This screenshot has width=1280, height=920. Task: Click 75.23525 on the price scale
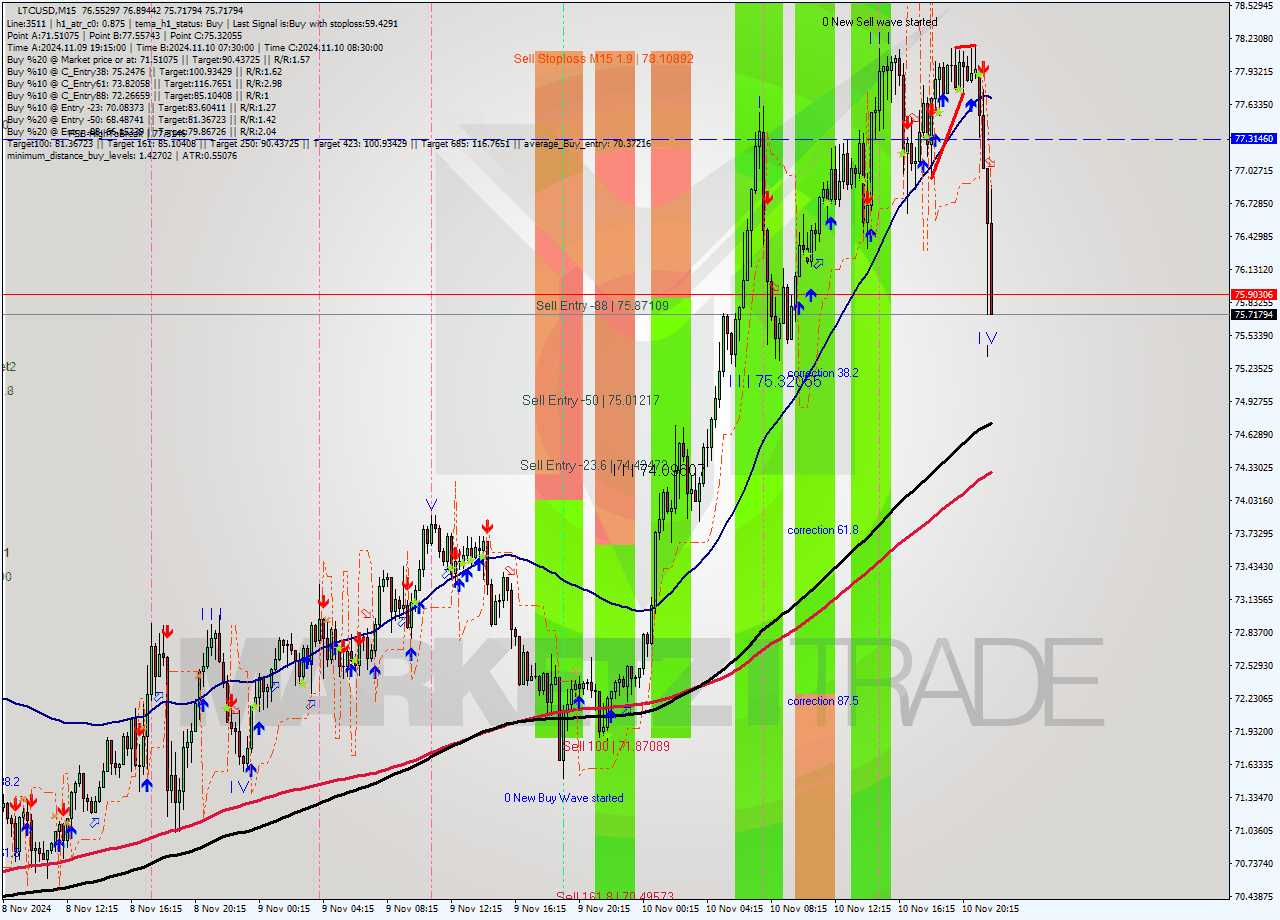(x=1254, y=369)
